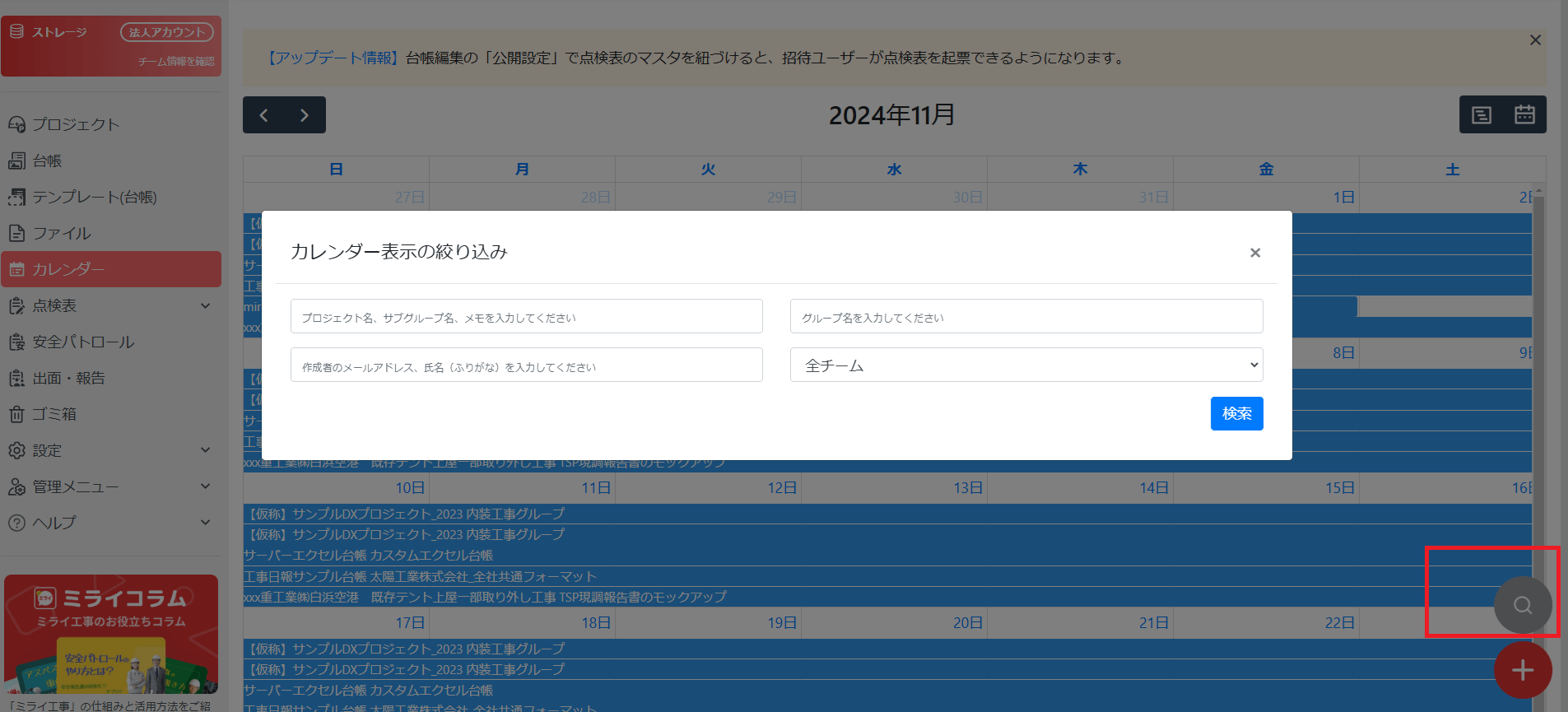
Task: Go to next month with right arrow
Action: (305, 115)
